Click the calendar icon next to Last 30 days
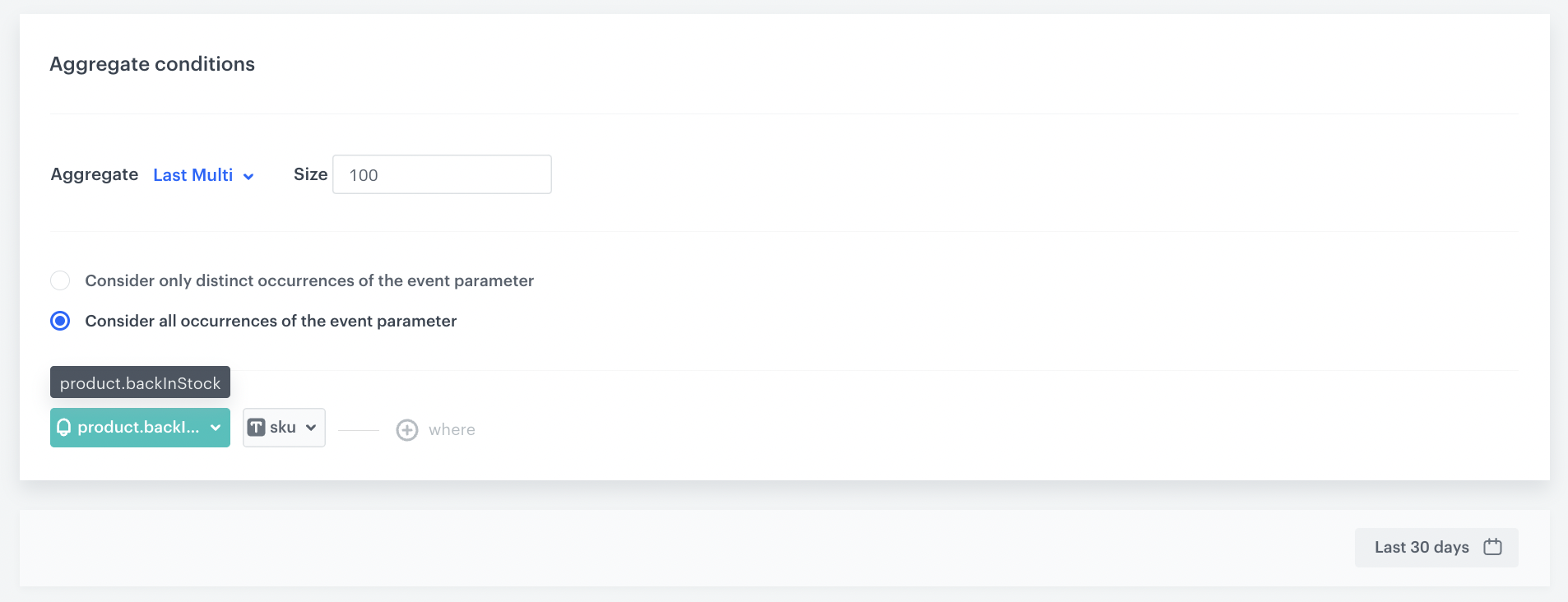The image size is (1568, 602). point(1492,547)
